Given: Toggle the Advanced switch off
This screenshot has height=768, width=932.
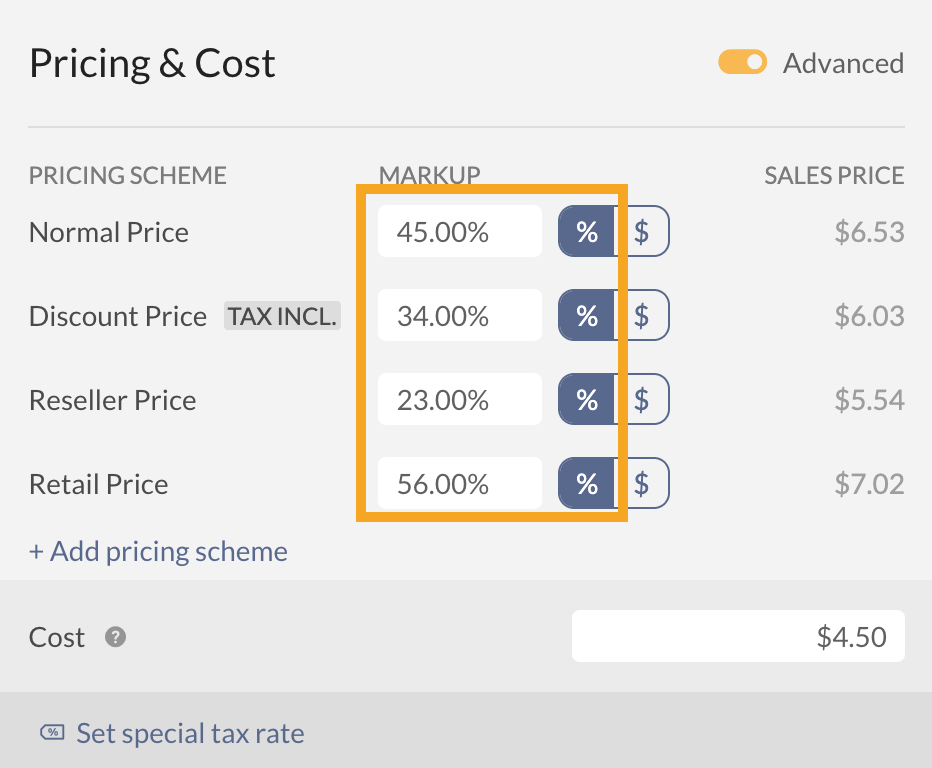Looking at the screenshot, I should click(x=742, y=63).
